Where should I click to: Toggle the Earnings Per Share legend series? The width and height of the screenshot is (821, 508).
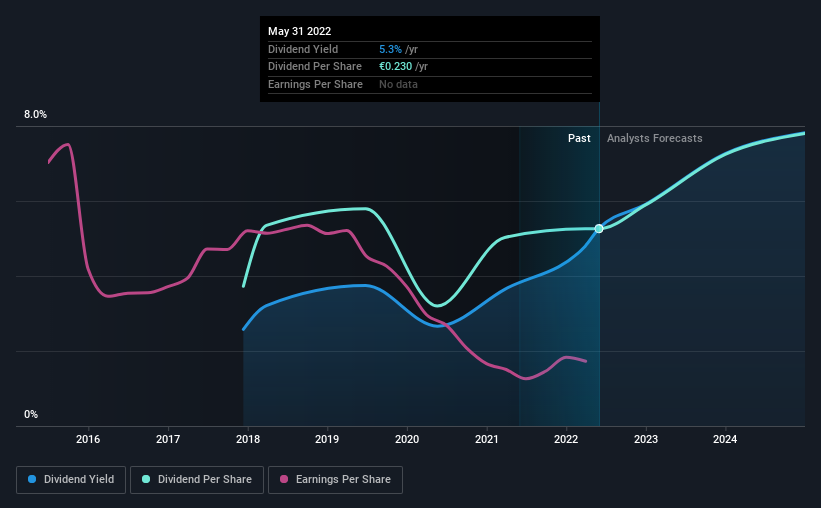(x=335, y=479)
